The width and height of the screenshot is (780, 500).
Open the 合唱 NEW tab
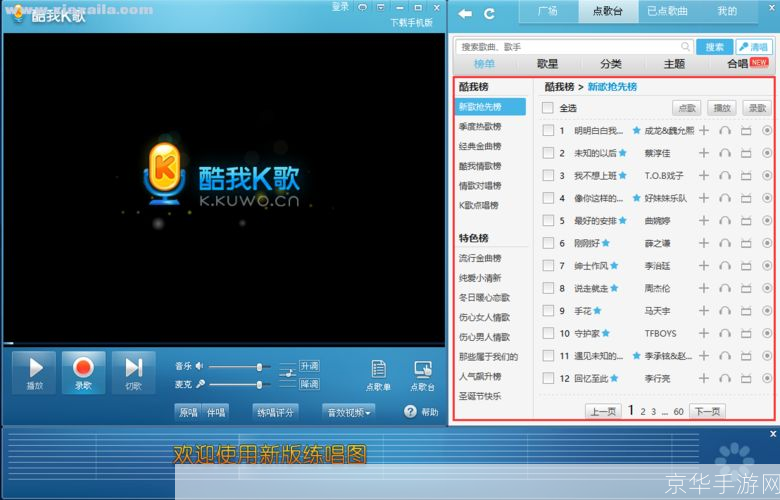click(x=747, y=64)
